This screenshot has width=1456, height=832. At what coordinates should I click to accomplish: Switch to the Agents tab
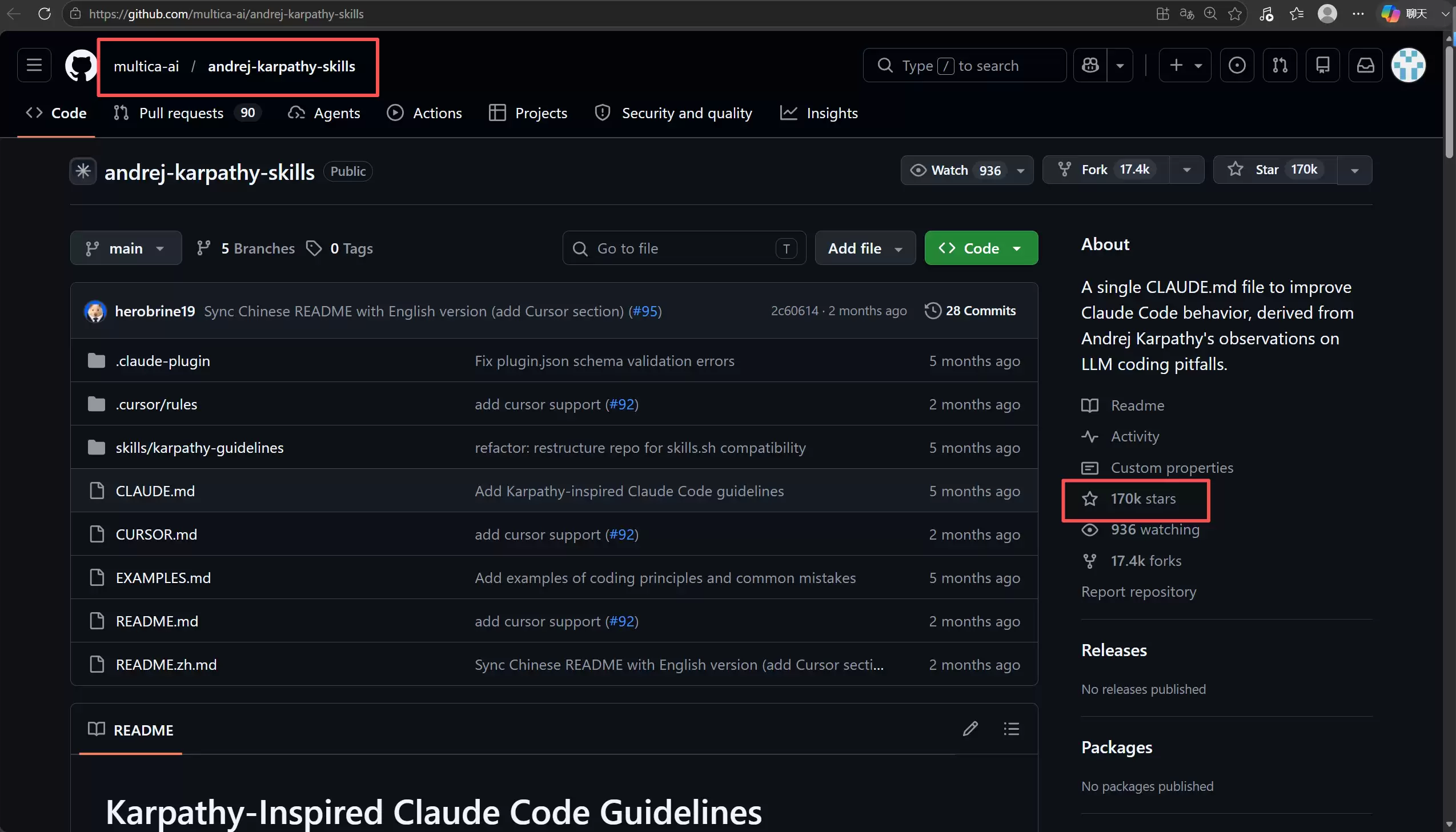coord(324,113)
